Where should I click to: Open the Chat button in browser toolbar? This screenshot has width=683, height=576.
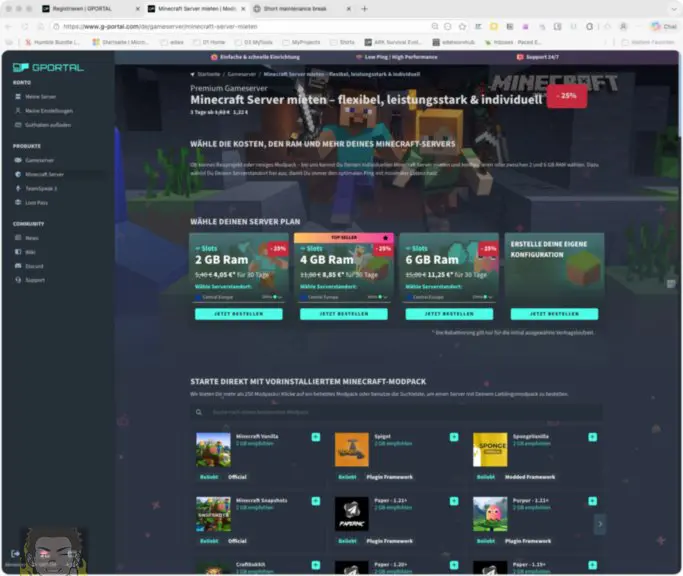(664, 27)
